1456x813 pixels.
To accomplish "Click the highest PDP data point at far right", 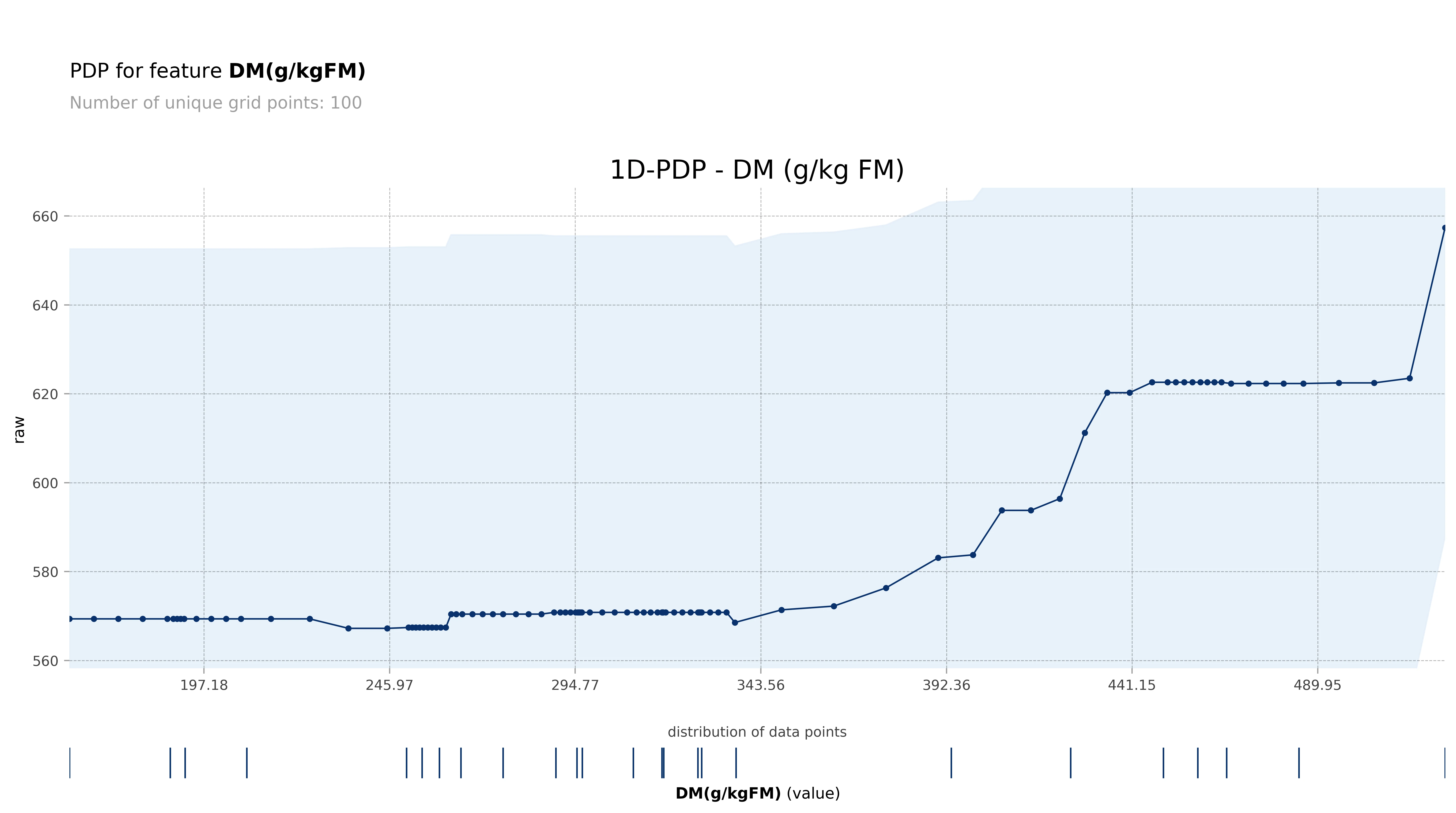I will (x=1444, y=228).
